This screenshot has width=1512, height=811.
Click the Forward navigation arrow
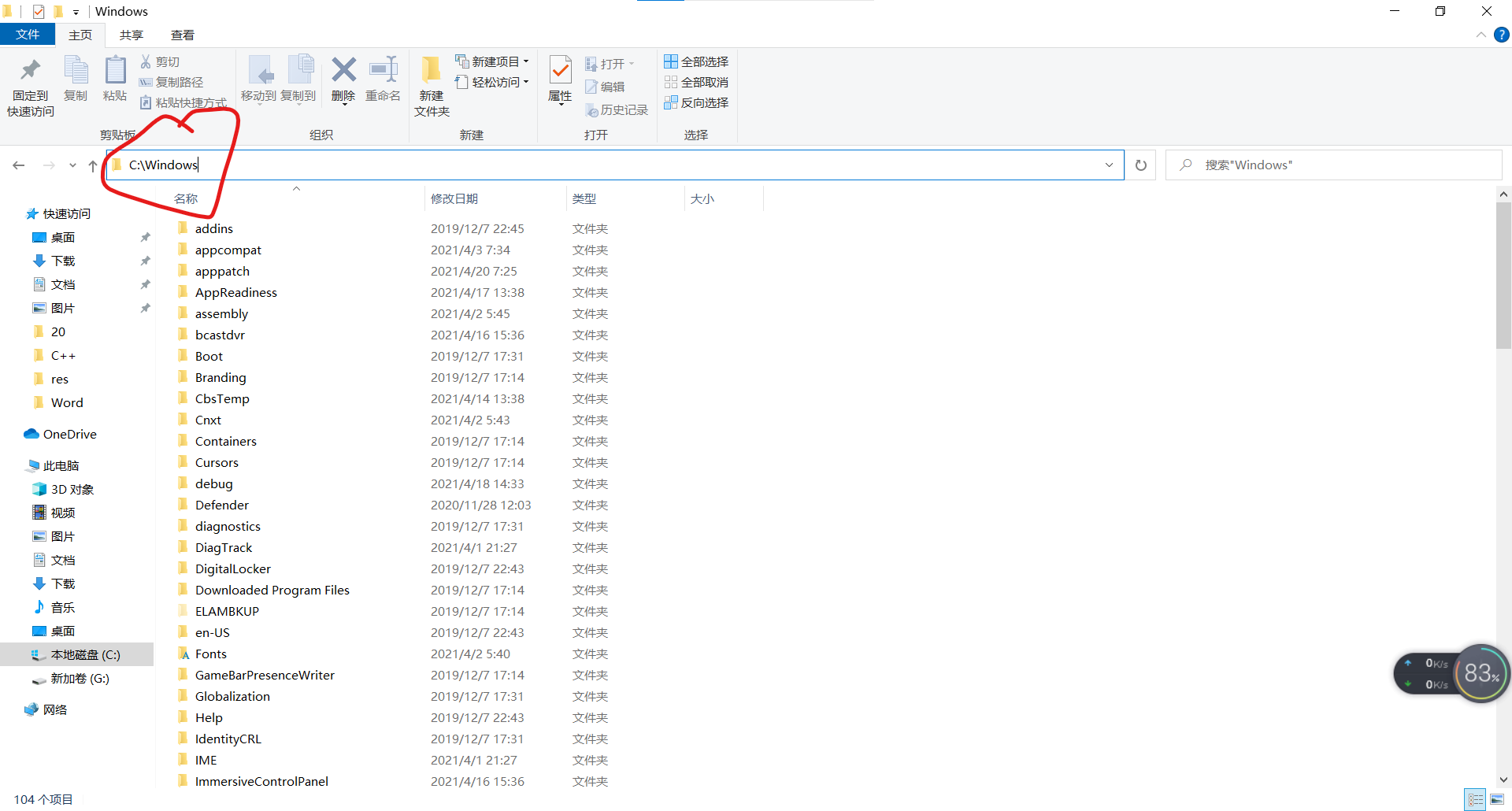(49, 165)
